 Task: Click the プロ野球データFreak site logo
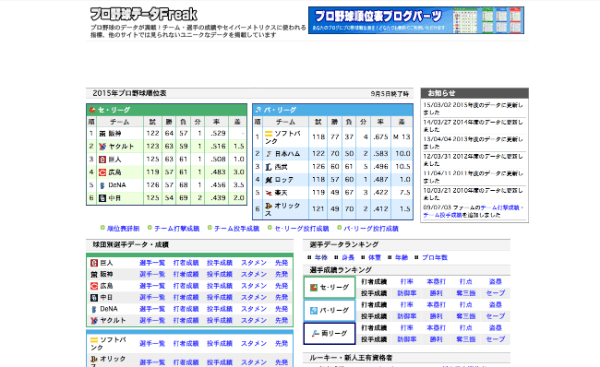coord(143,14)
